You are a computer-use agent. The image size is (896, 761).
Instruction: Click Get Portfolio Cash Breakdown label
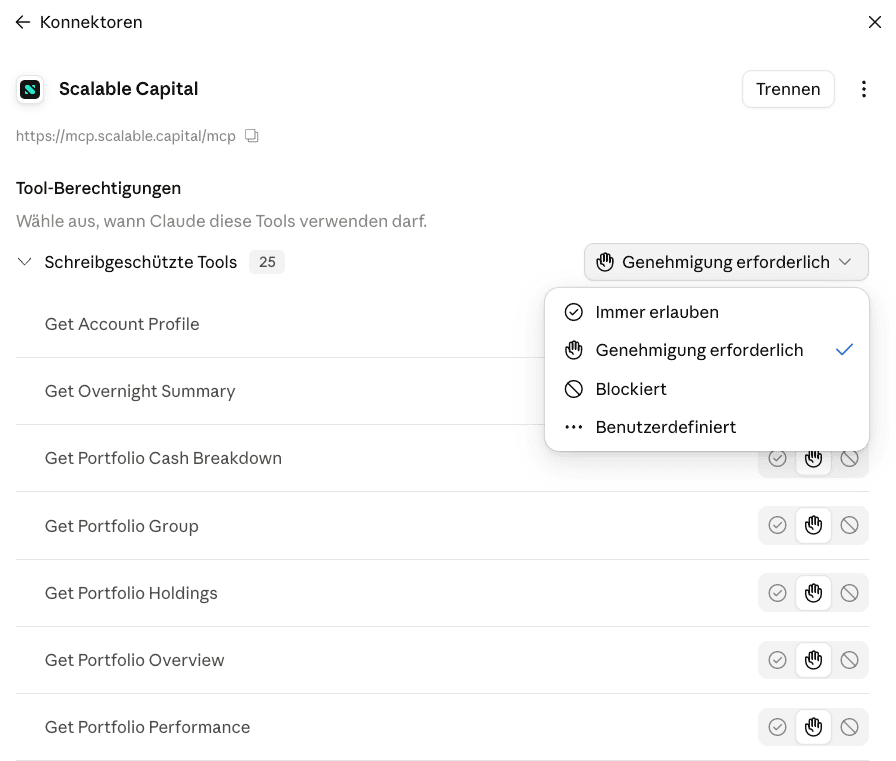[x=163, y=458]
